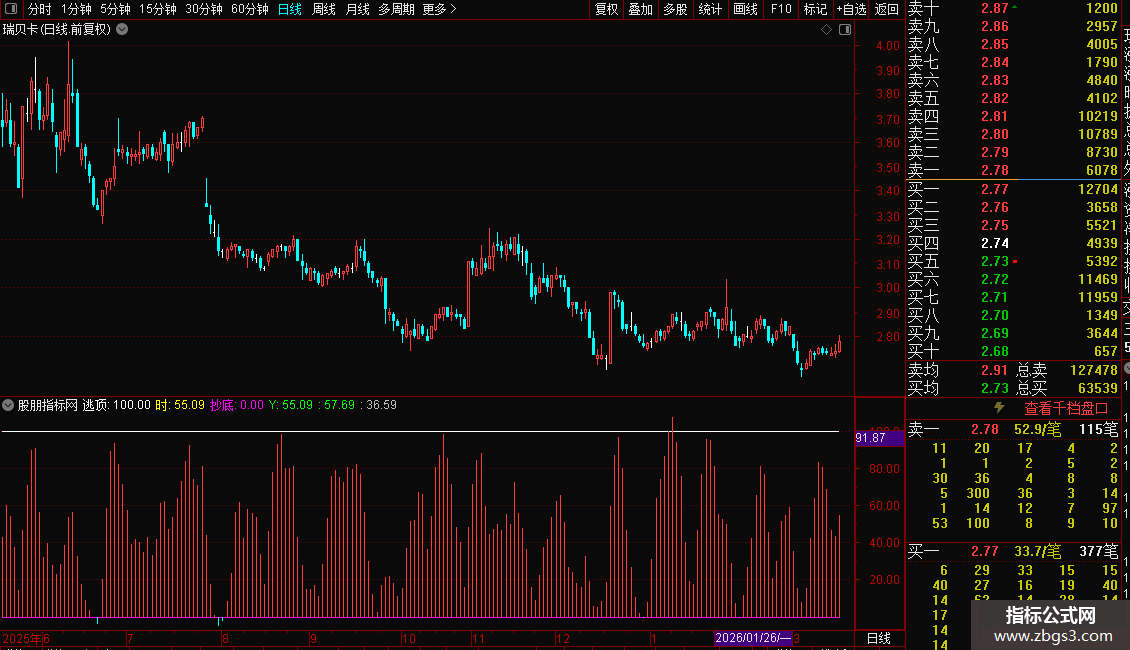1130x650 pixels.
Task: Click the 返回 back button
Action: (886, 9)
